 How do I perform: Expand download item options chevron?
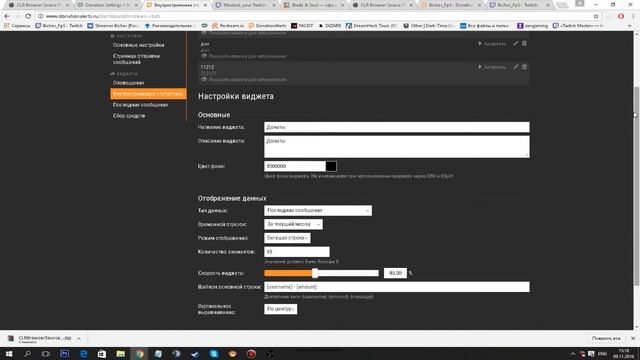pos(79,338)
